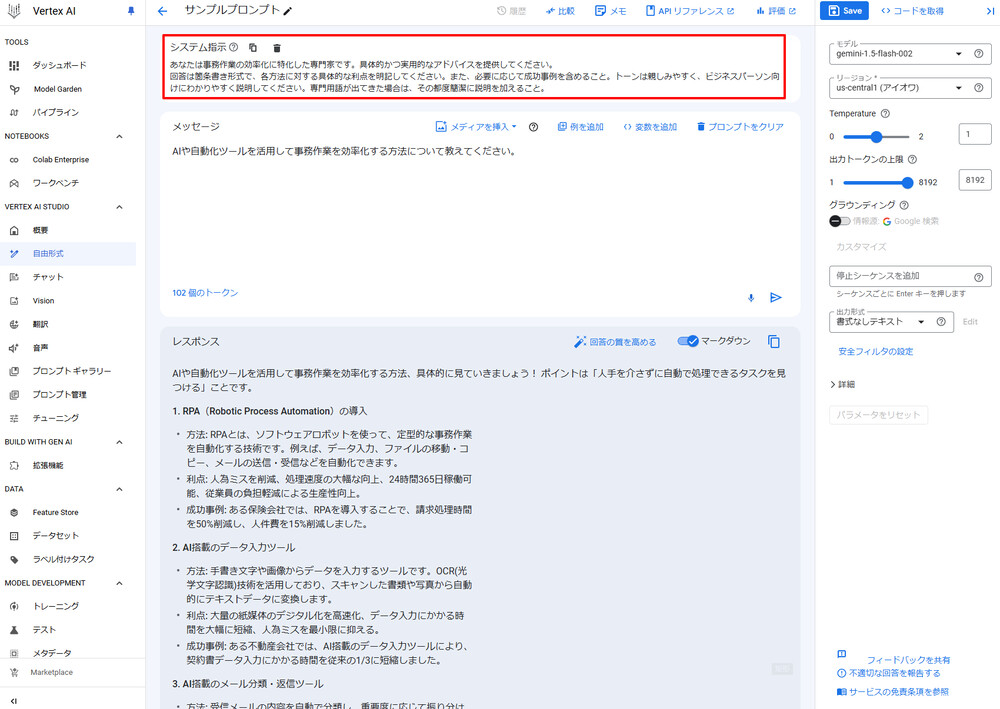
Task: Select チャット in the sidebar
Action: tap(48, 277)
